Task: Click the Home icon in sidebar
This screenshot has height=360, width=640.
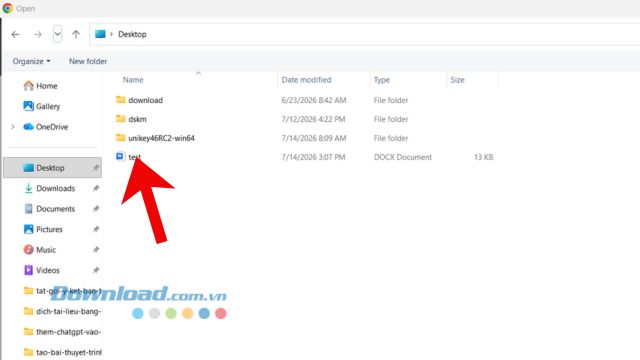Action: [28, 86]
